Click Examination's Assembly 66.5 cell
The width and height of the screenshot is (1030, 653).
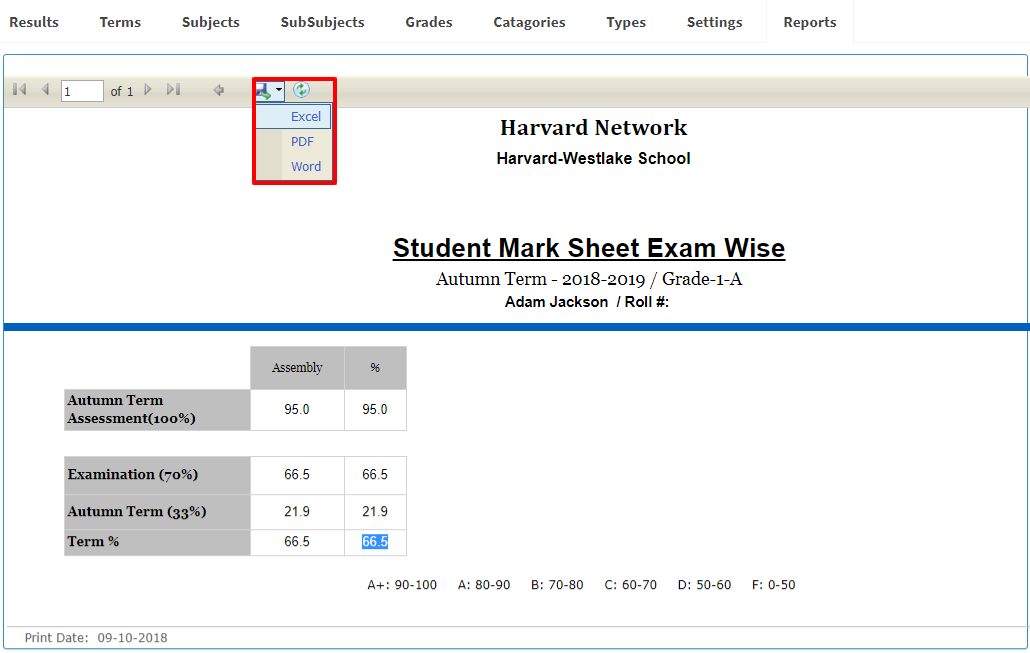point(297,475)
